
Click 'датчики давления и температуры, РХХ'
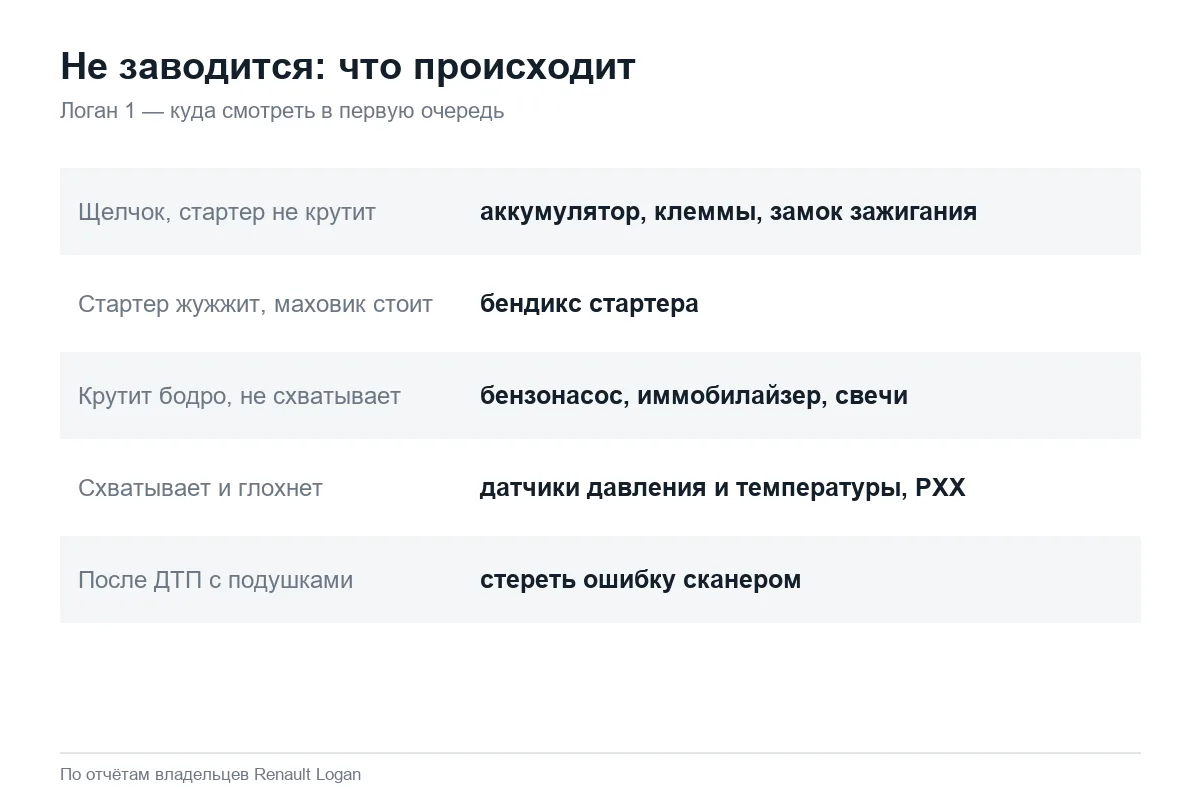(723, 488)
